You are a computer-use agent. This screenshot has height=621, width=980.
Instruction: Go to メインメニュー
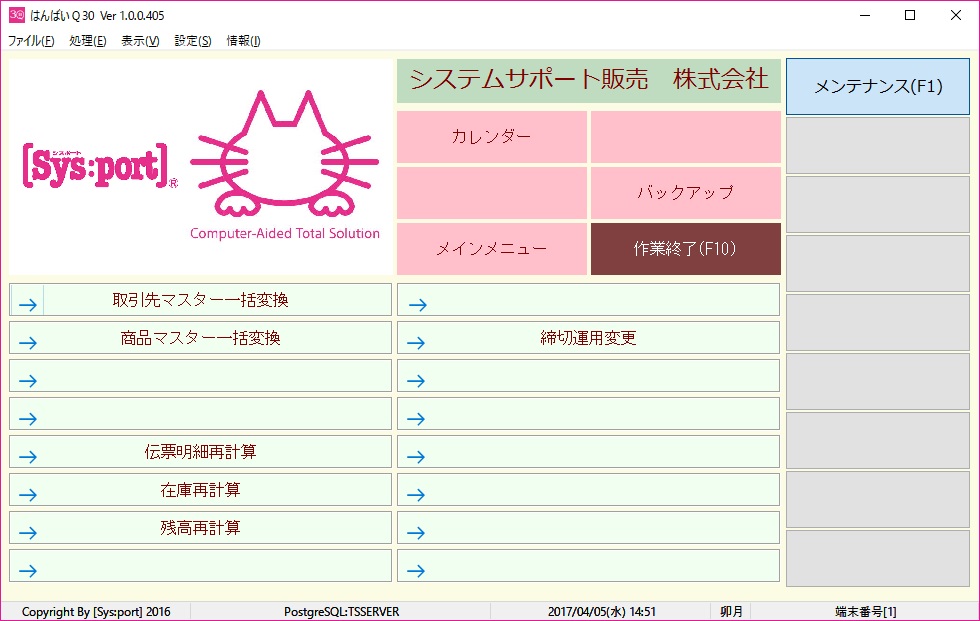click(492, 249)
